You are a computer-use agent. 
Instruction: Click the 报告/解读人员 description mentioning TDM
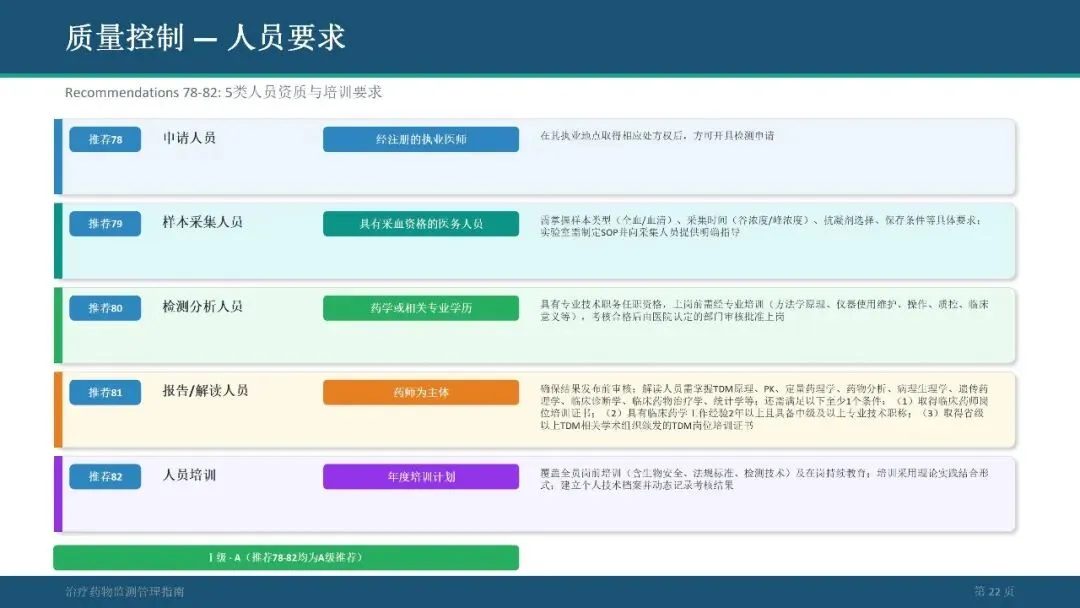(765, 407)
